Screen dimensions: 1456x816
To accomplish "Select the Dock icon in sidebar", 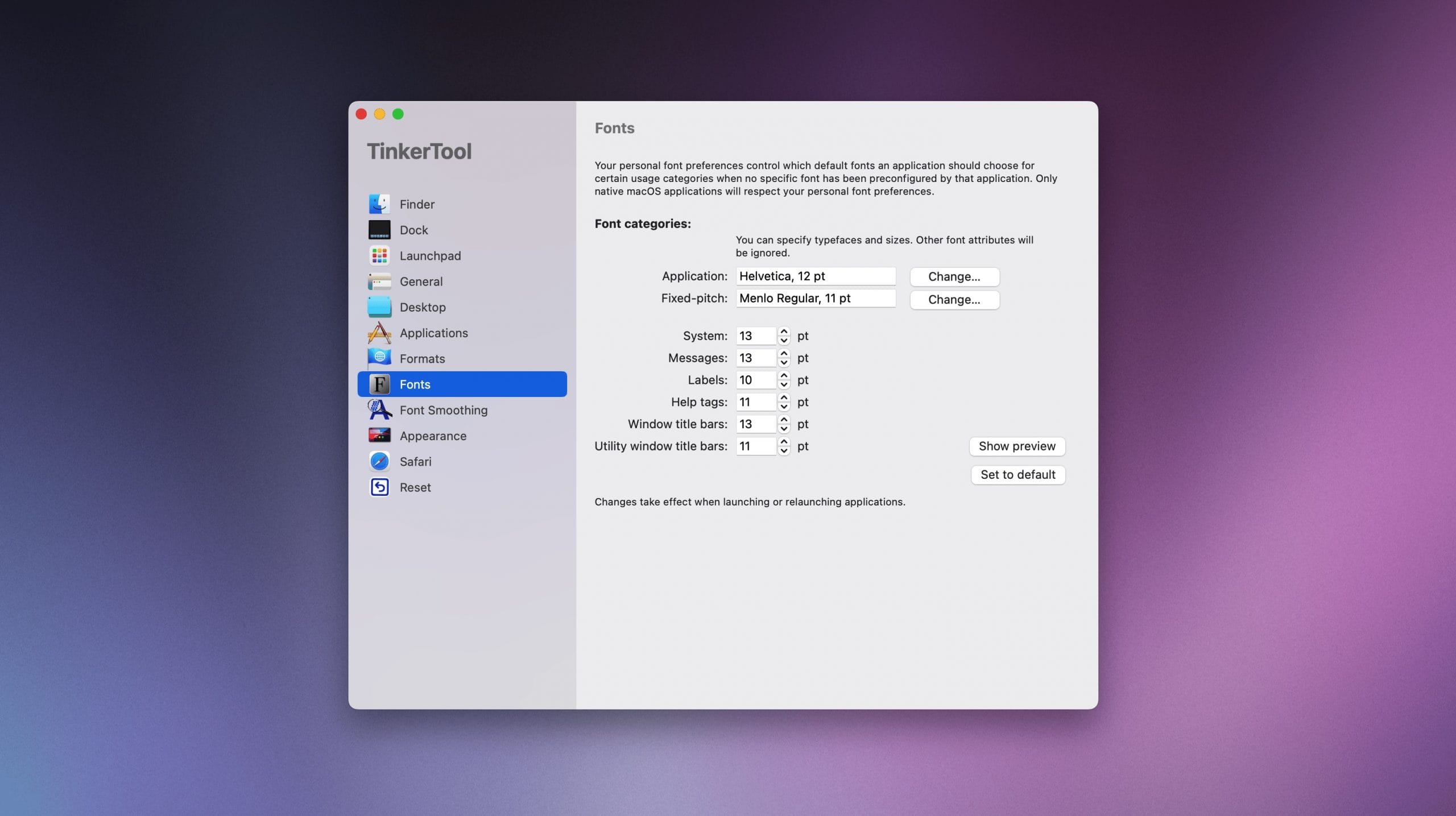I will pyautogui.click(x=379, y=230).
